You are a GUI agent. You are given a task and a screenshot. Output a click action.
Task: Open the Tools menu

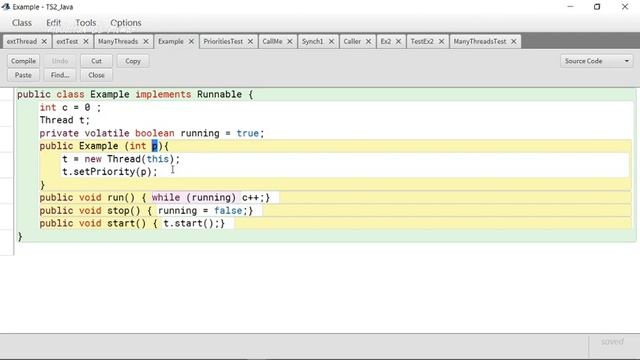coord(86,23)
